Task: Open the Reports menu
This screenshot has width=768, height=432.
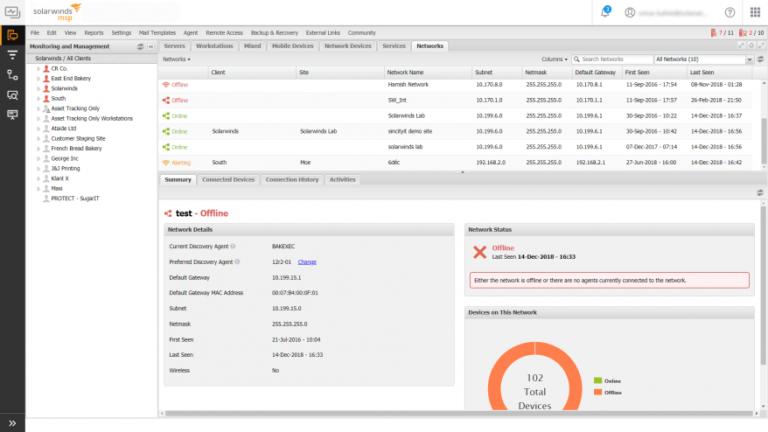Action: [x=94, y=32]
